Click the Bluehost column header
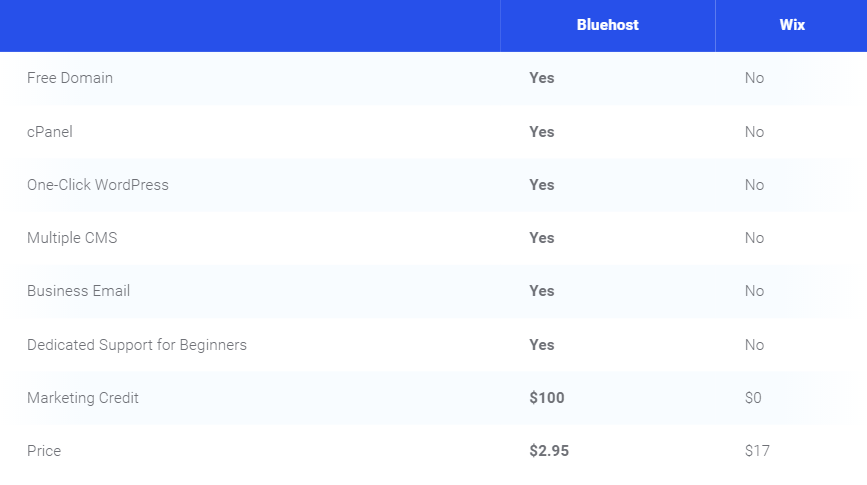Screen dimensions: 867x485 607,25
